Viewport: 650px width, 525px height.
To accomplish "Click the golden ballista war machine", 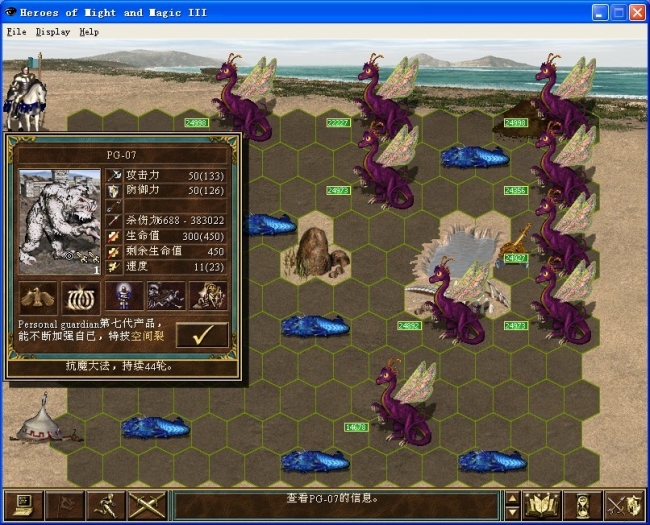I will point(516,243).
